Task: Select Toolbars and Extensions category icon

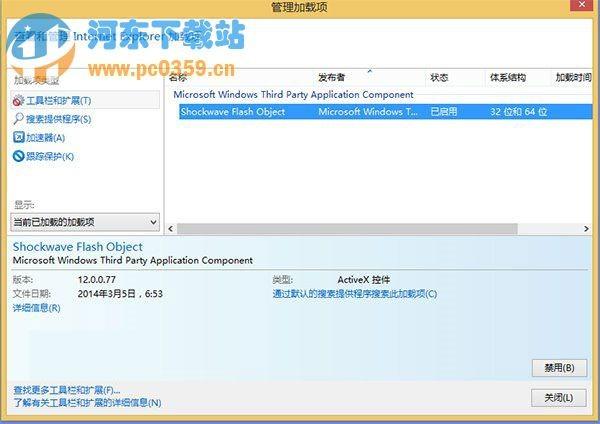Action: pyautogui.click(x=18, y=101)
